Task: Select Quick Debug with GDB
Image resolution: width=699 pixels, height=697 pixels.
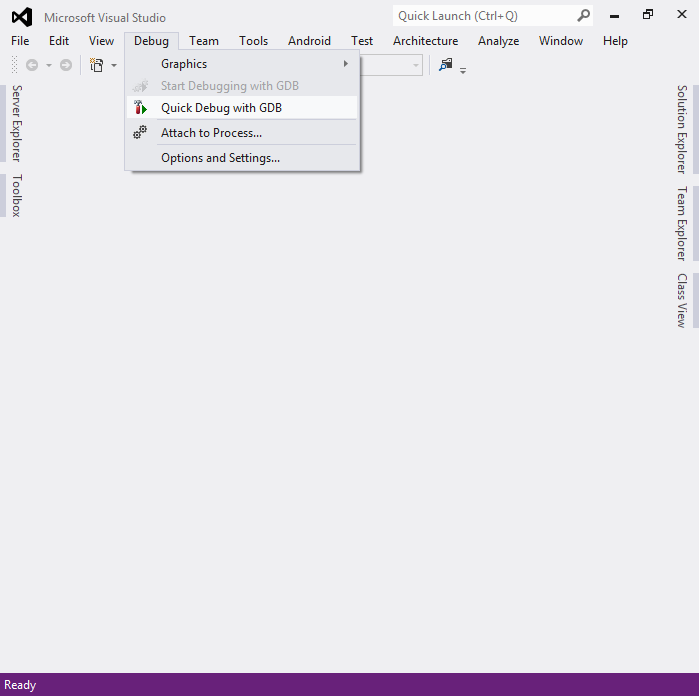Action: (x=242, y=108)
